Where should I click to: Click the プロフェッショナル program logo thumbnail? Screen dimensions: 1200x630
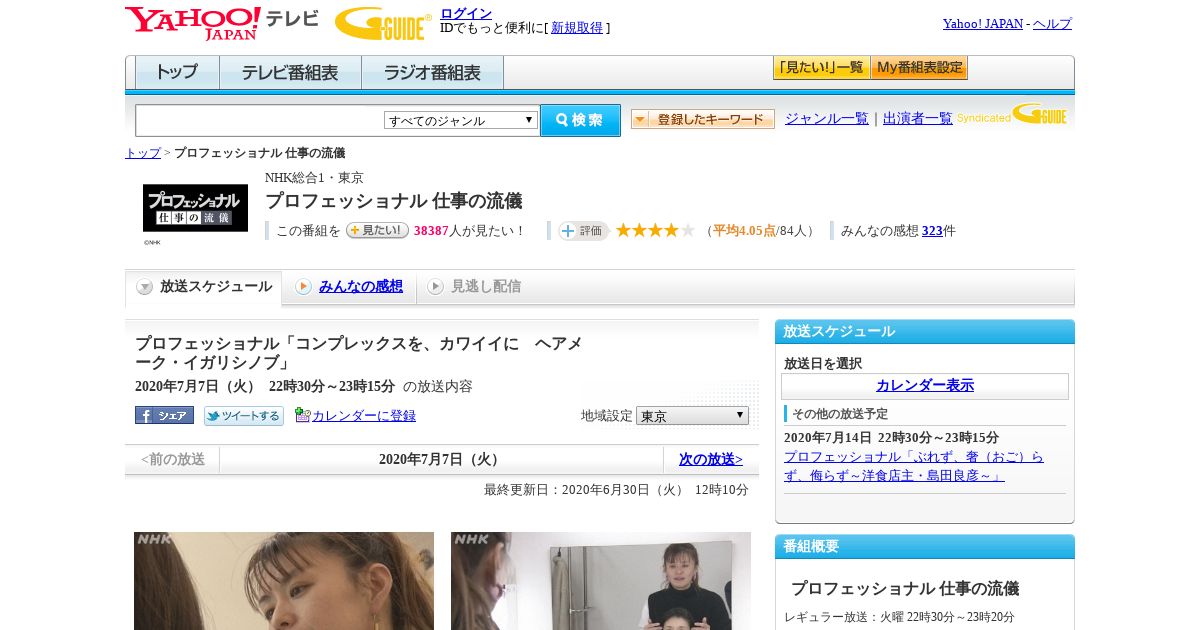195,208
